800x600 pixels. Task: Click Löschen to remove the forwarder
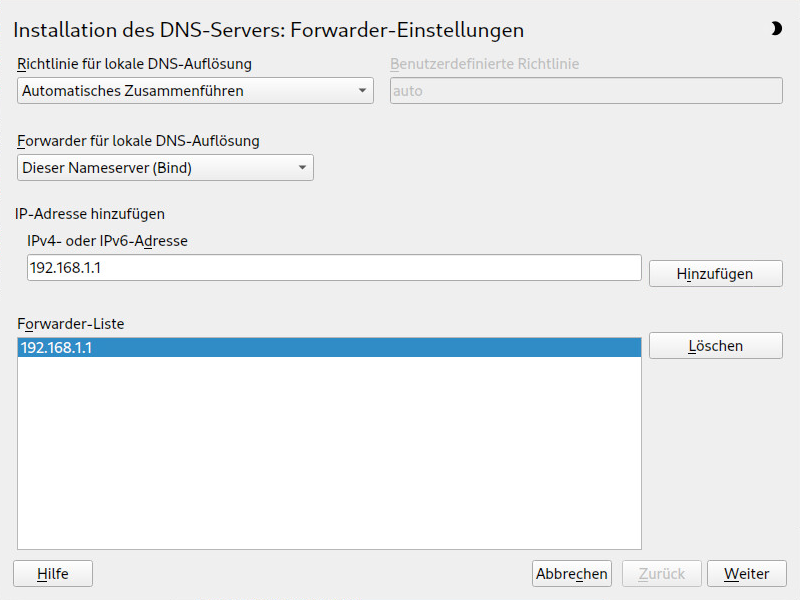(x=715, y=346)
